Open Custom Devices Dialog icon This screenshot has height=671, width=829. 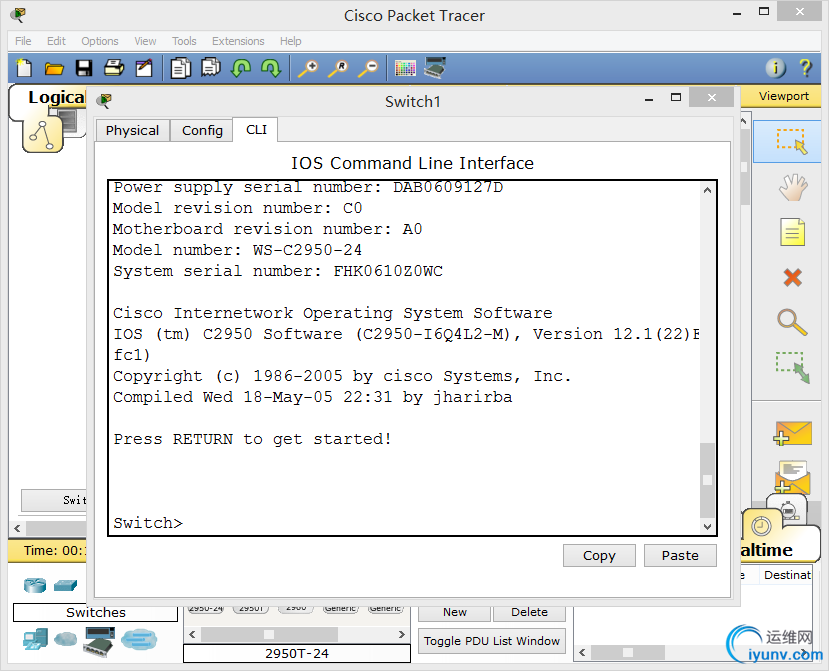tap(435, 68)
